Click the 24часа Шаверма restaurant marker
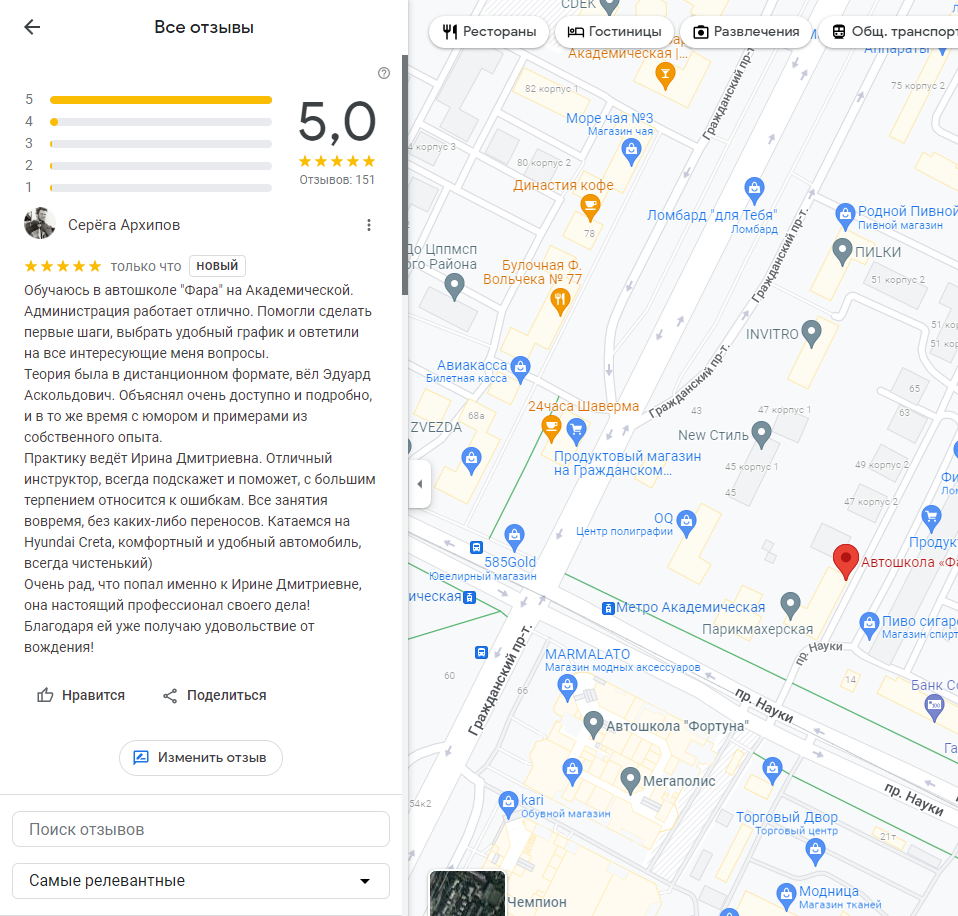Screen dimensions: 958x916 [550, 428]
